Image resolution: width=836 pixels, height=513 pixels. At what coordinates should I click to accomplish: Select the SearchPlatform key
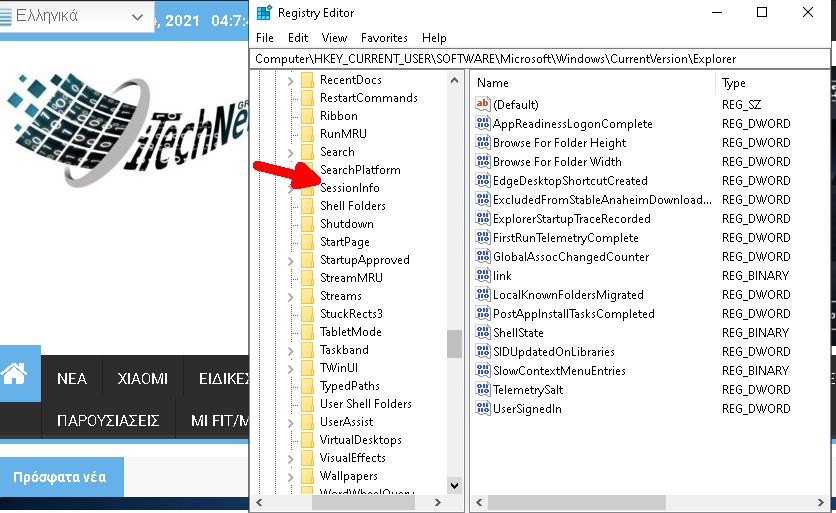click(360, 170)
